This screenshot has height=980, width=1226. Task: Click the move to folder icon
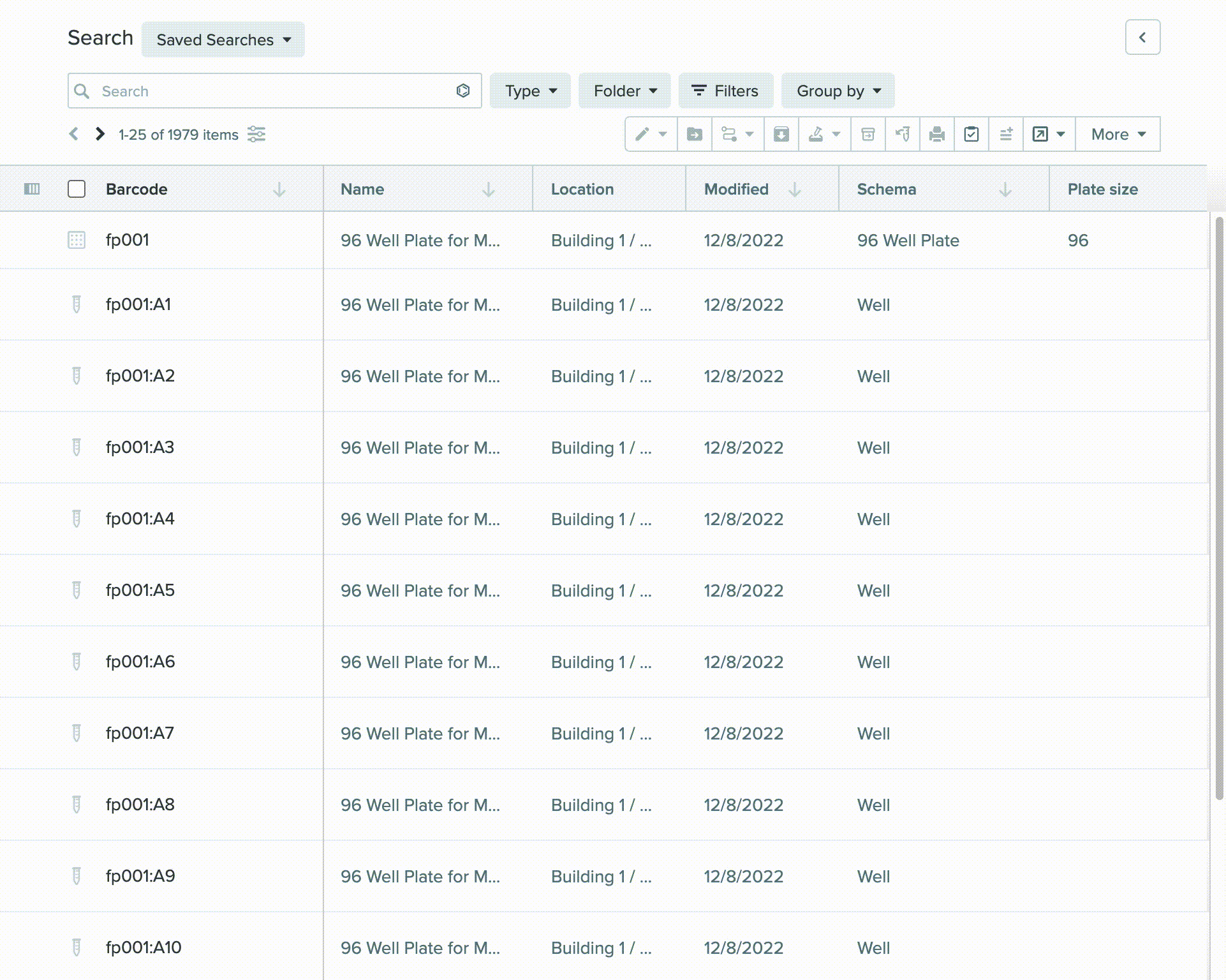(695, 134)
